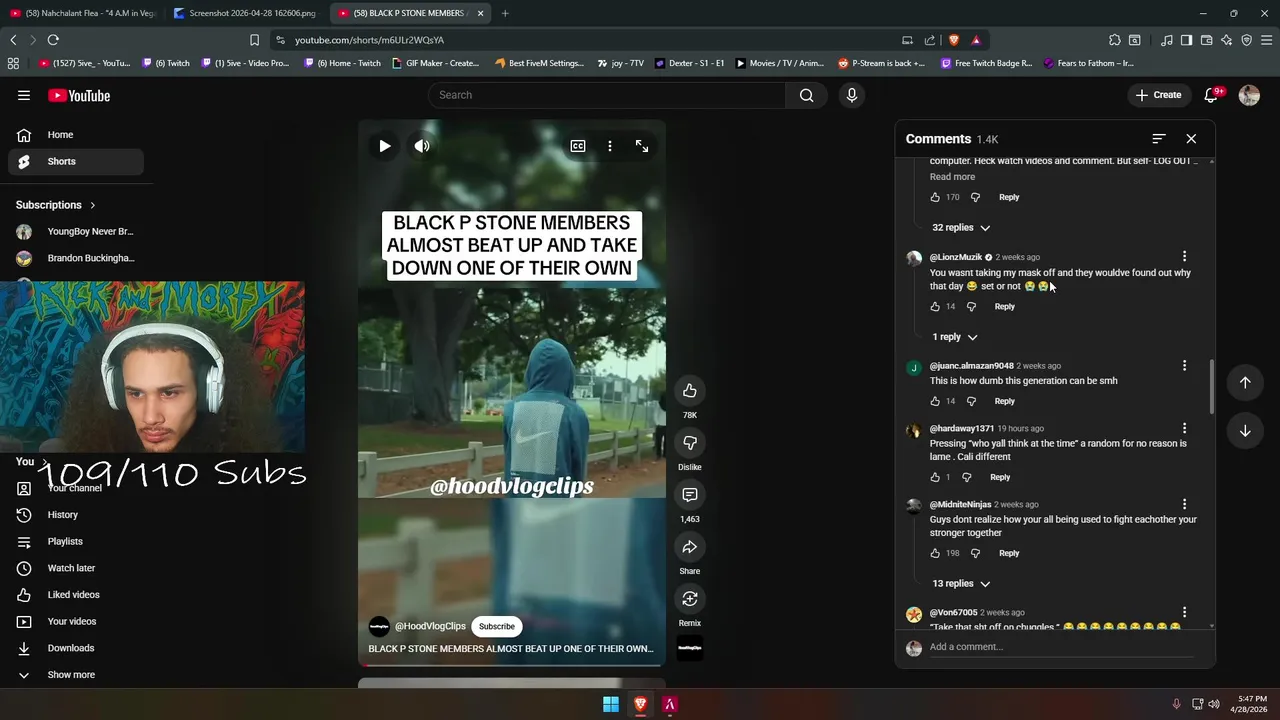1280x720 pixels.
Task: Like the short with 78K likes
Action: tap(690, 390)
